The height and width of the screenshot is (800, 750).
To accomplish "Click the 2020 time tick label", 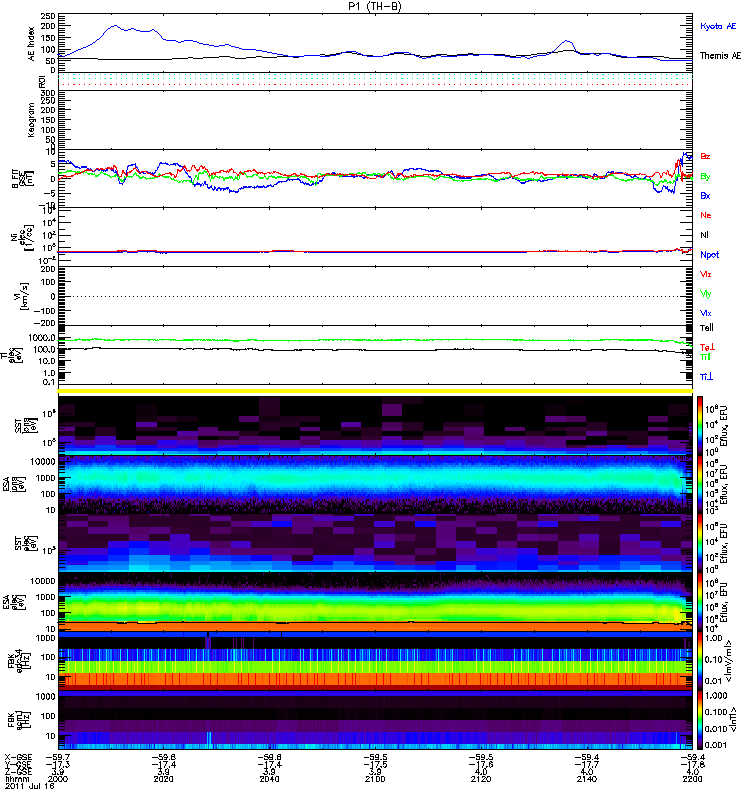I will tap(163, 779).
